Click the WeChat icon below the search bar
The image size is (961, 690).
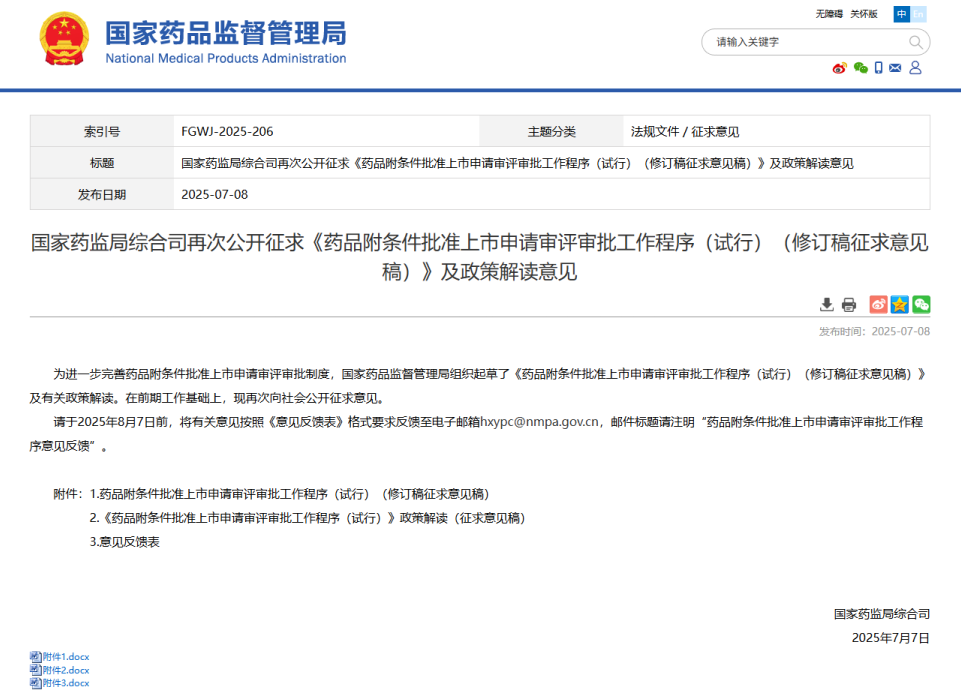coord(861,68)
